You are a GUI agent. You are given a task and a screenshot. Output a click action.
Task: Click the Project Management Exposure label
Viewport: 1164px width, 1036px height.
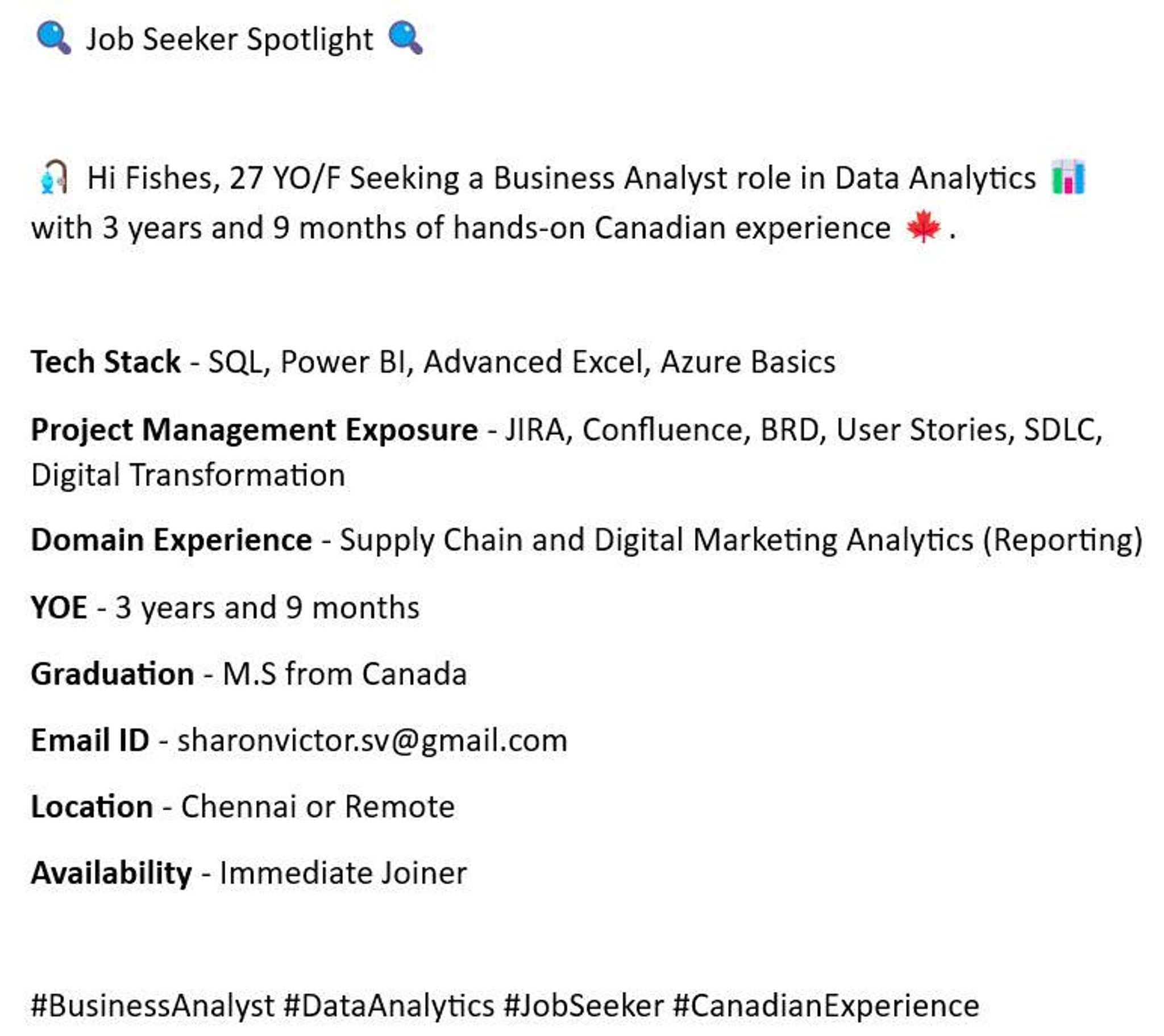[254, 430]
